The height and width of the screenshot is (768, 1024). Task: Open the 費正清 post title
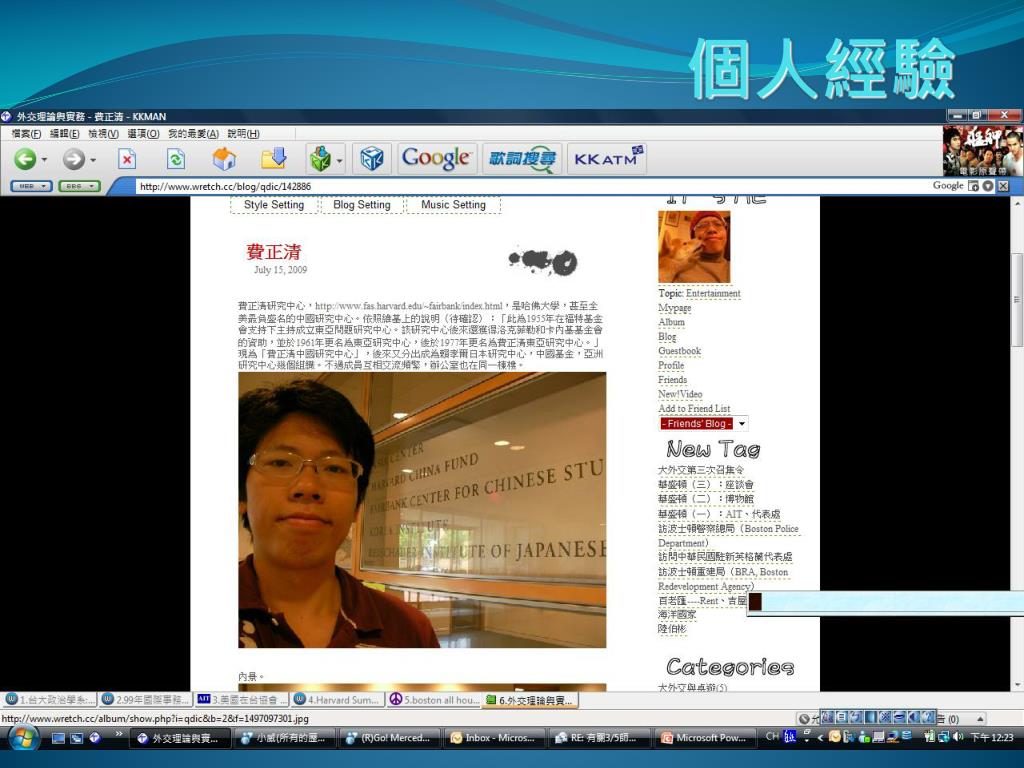click(x=274, y=252)
